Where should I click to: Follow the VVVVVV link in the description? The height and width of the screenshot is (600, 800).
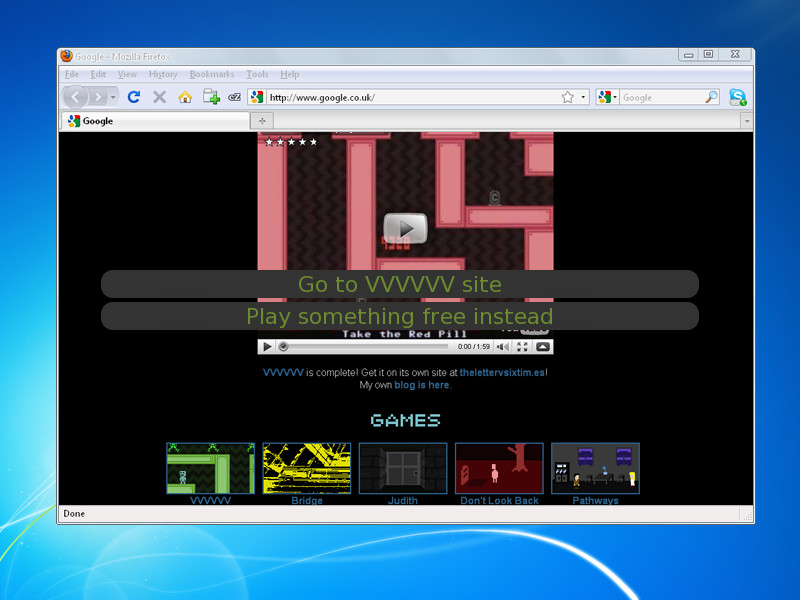283,372
